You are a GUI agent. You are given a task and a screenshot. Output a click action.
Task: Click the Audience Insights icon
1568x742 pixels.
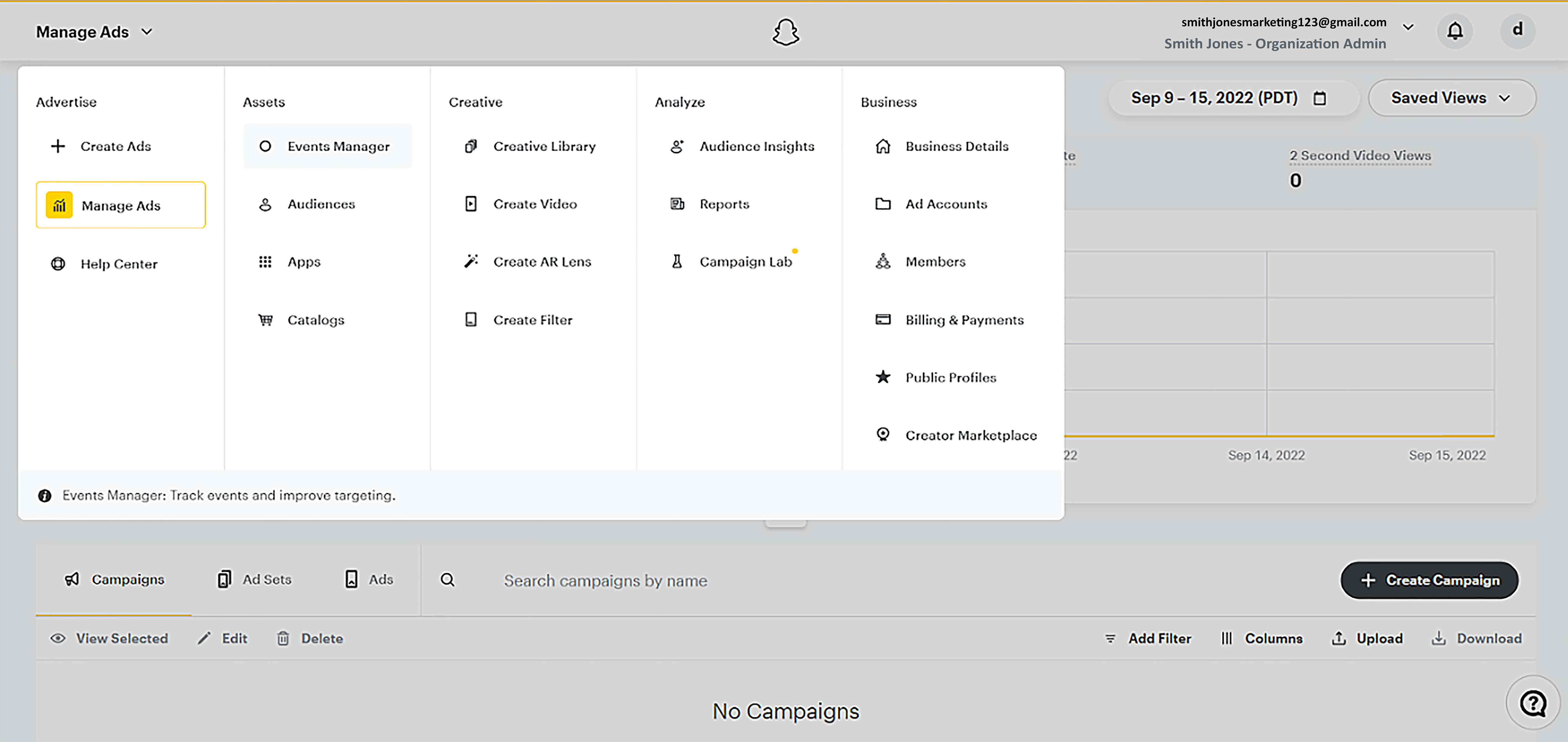tap(677, 146)
